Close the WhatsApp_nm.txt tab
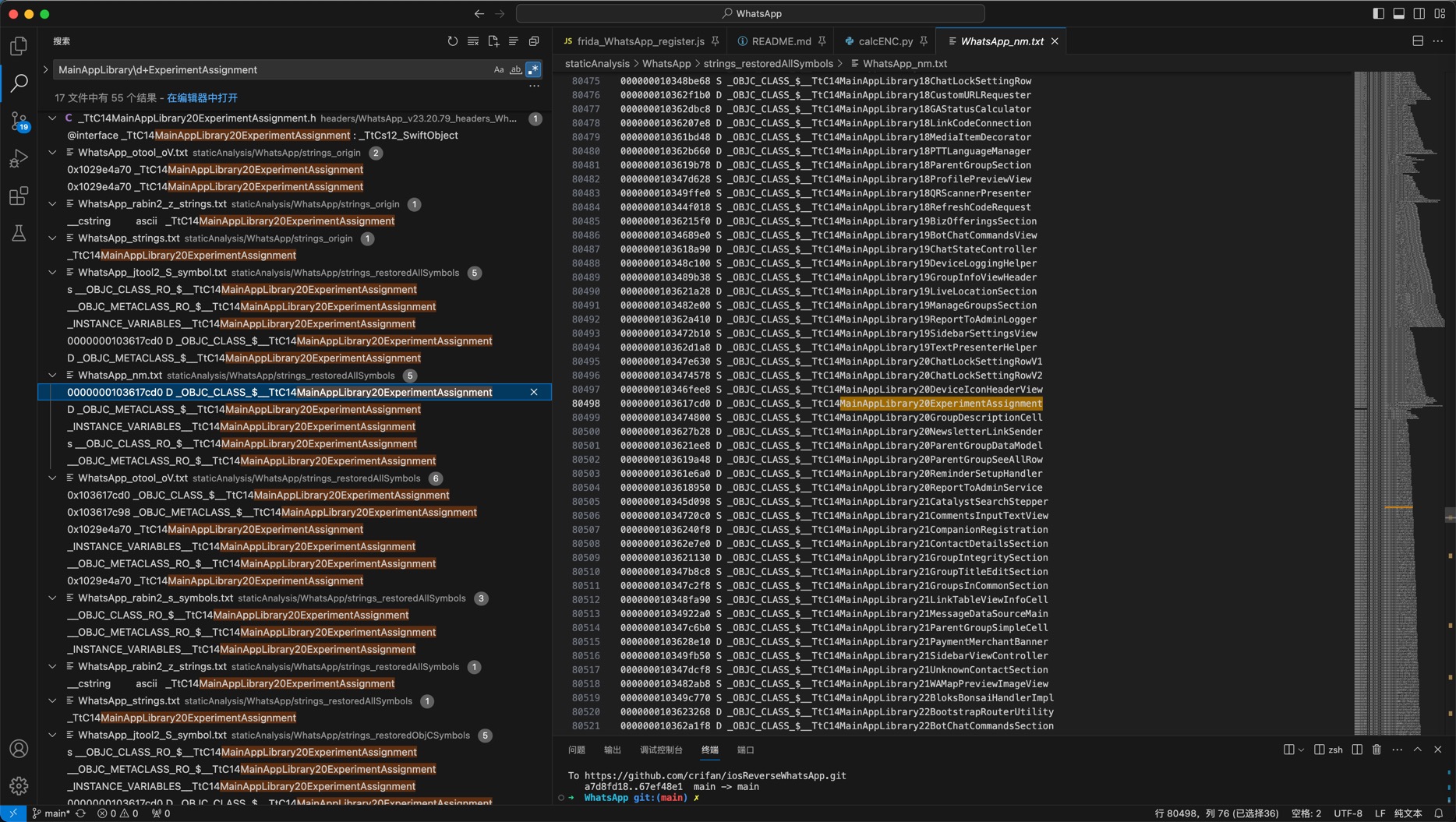The width and height of the screenshot is (1456, 822). pyautogui.click(x=1055, y=41)
